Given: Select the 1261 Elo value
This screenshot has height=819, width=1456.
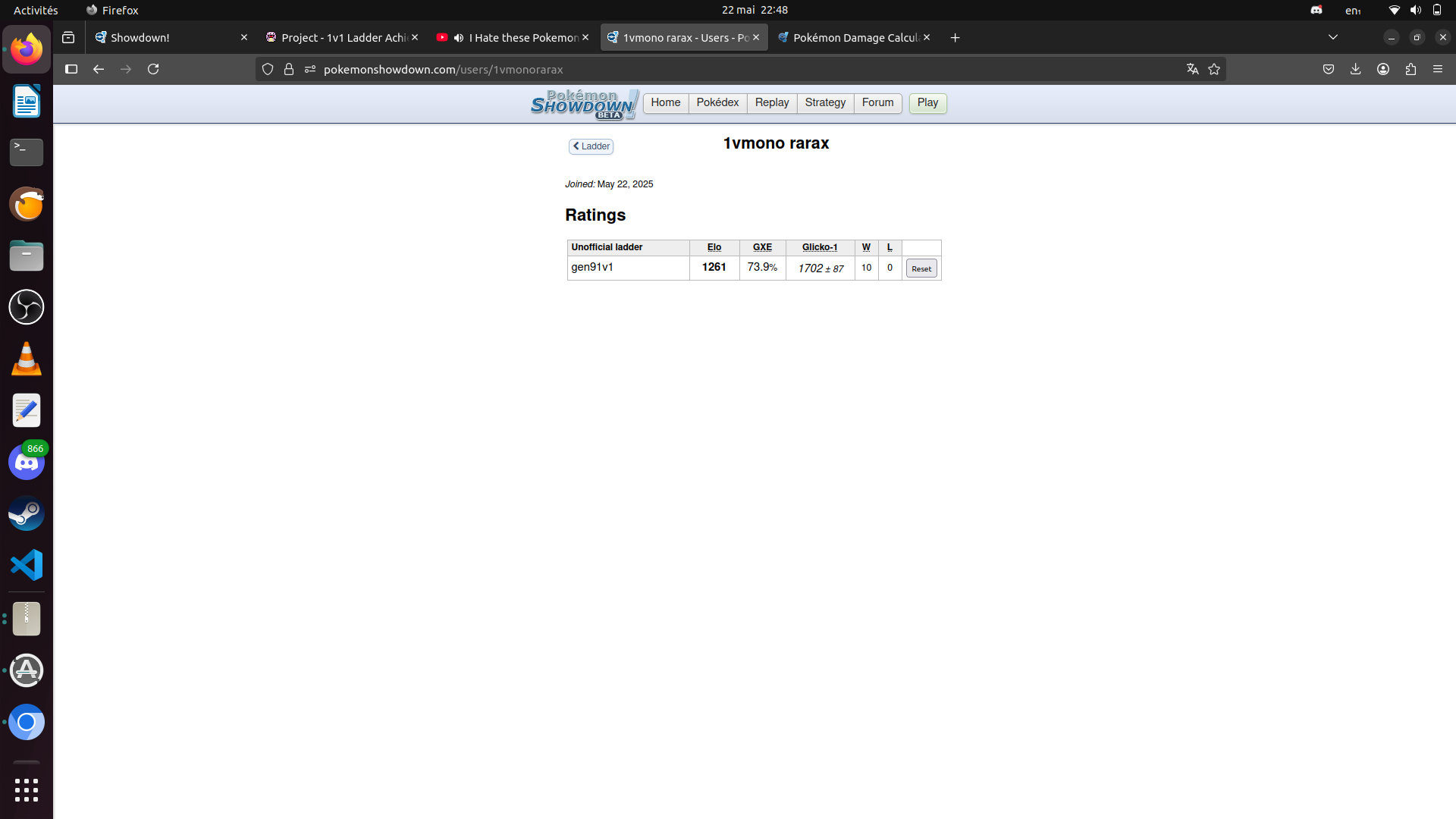Looking at the screenshot, I should (x=714, y=267).
